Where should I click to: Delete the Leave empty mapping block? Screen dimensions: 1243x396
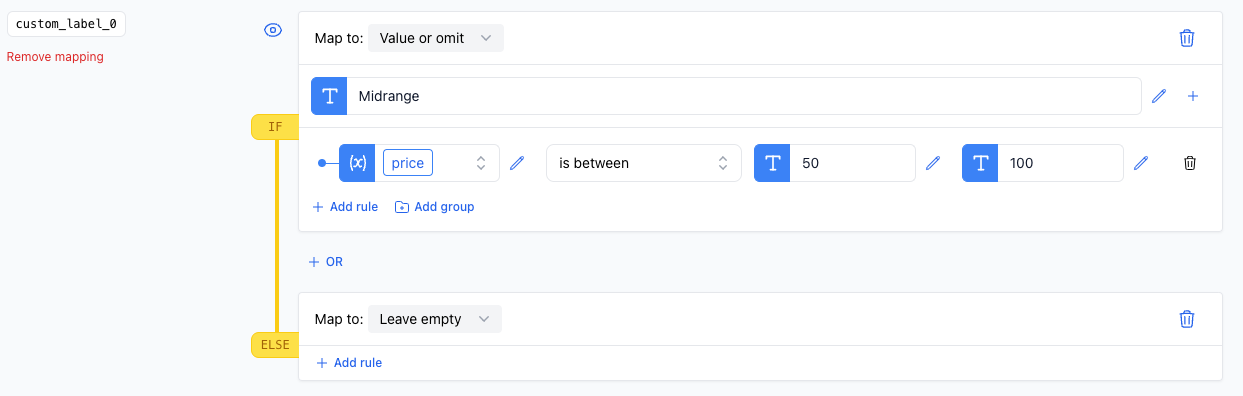click(1187, 319)
